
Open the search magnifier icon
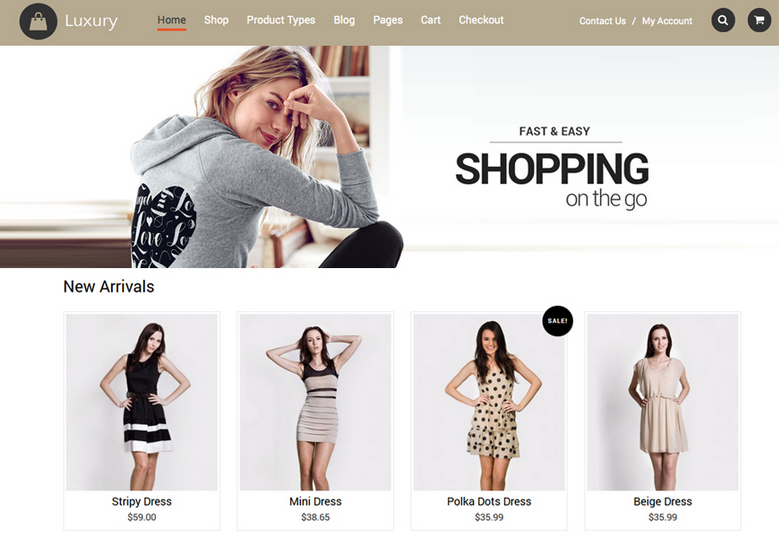click(x=723, y=20)
